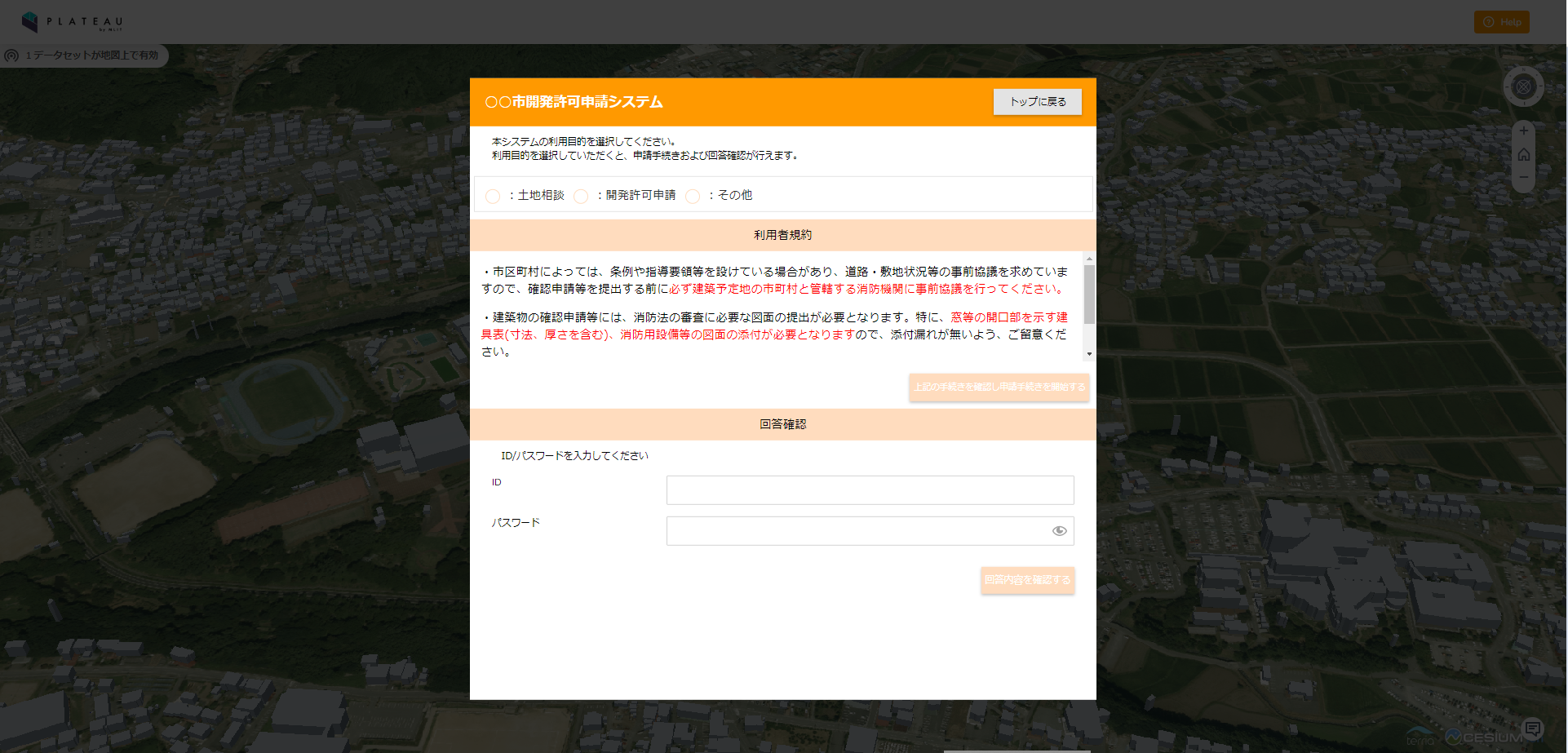Toggle password visibility eye icon
The width and height of the screenshot is (1568, 753).
(1059, 531)
